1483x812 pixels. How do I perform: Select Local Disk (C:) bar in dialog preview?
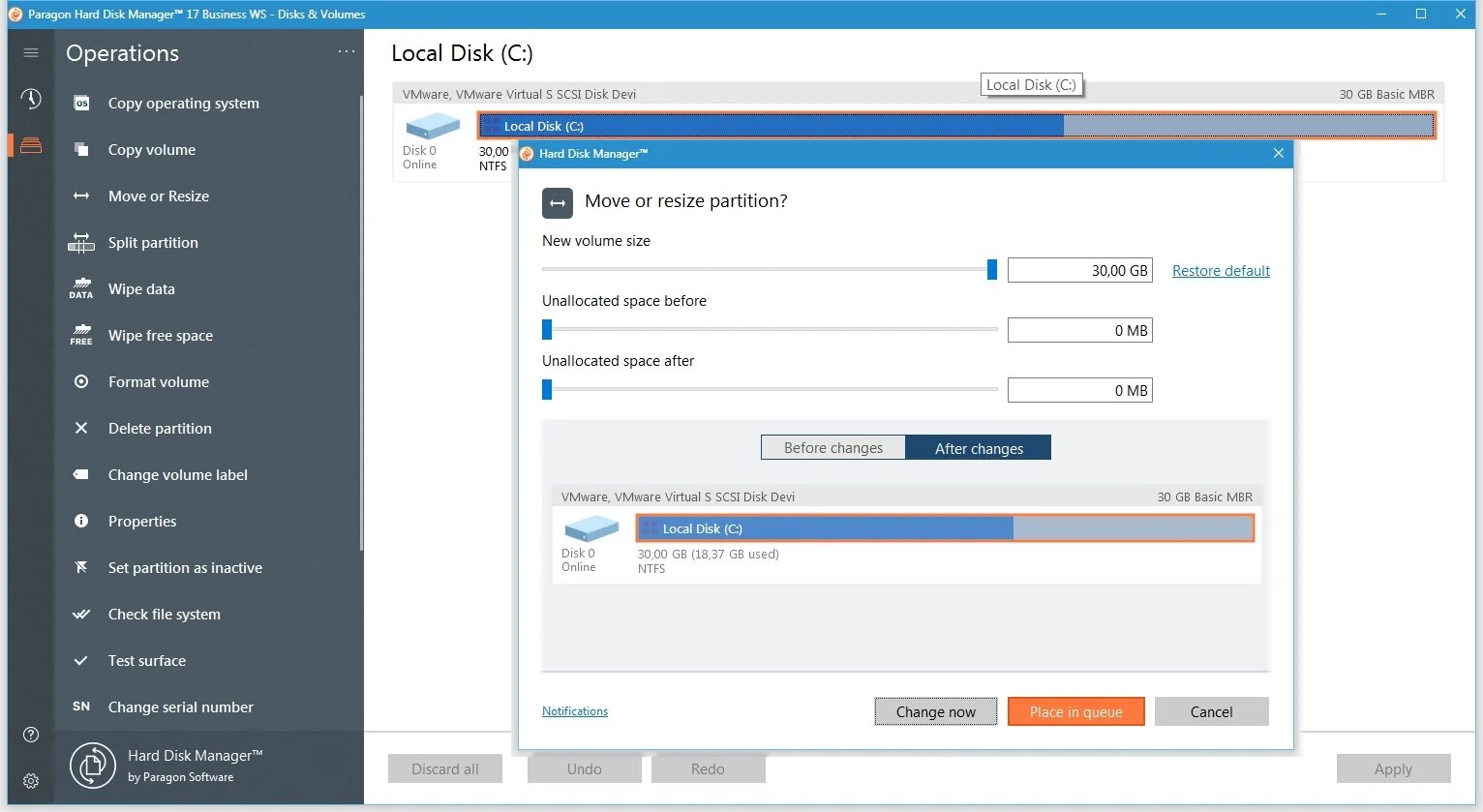[x=945, y=528]
